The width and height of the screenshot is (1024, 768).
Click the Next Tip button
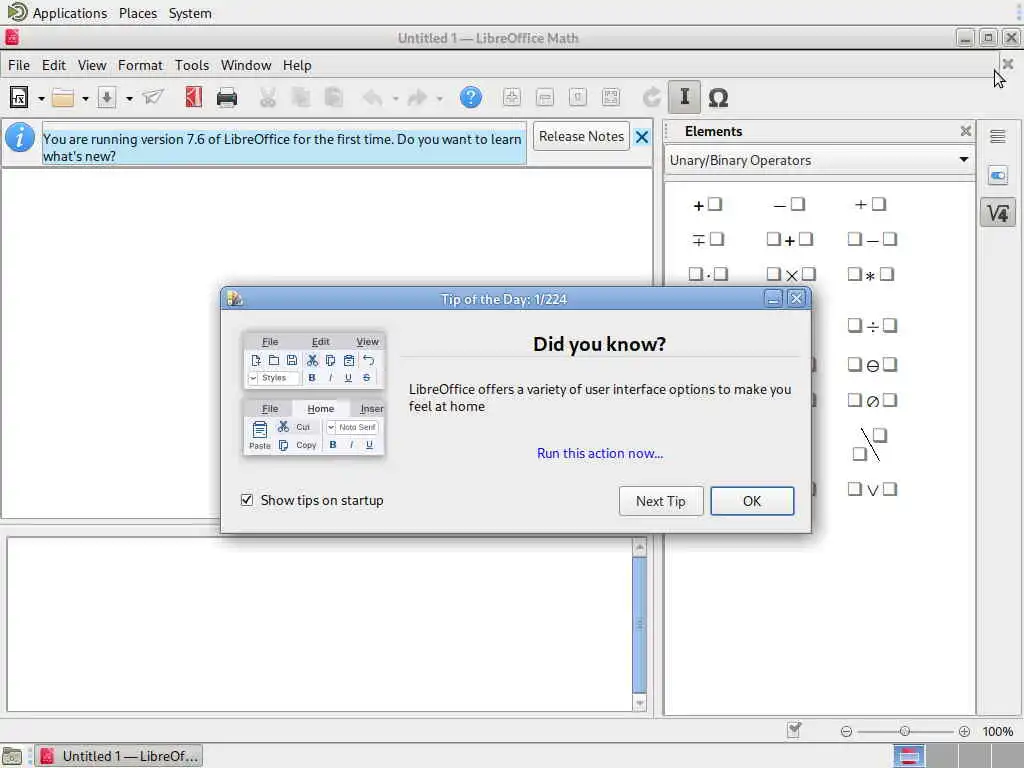tap(660, 501)
